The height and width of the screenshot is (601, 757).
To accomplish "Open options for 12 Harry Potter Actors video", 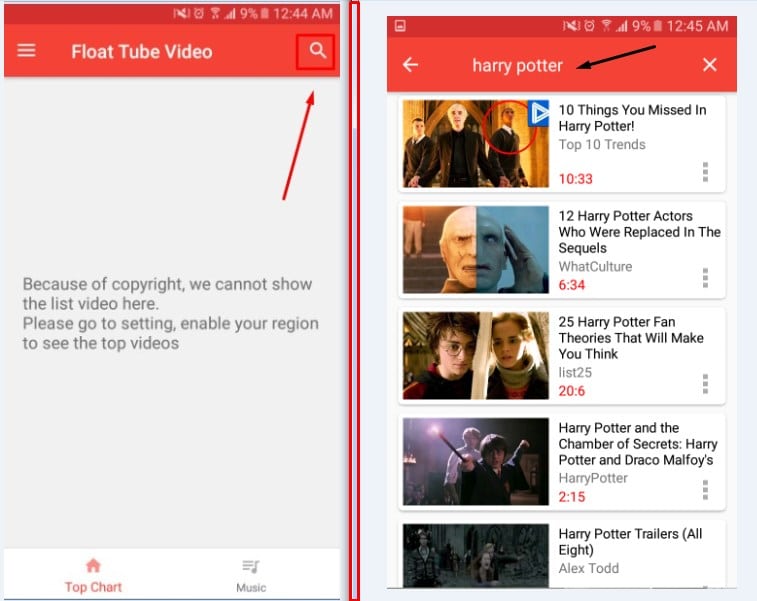I will click(705, 277).
